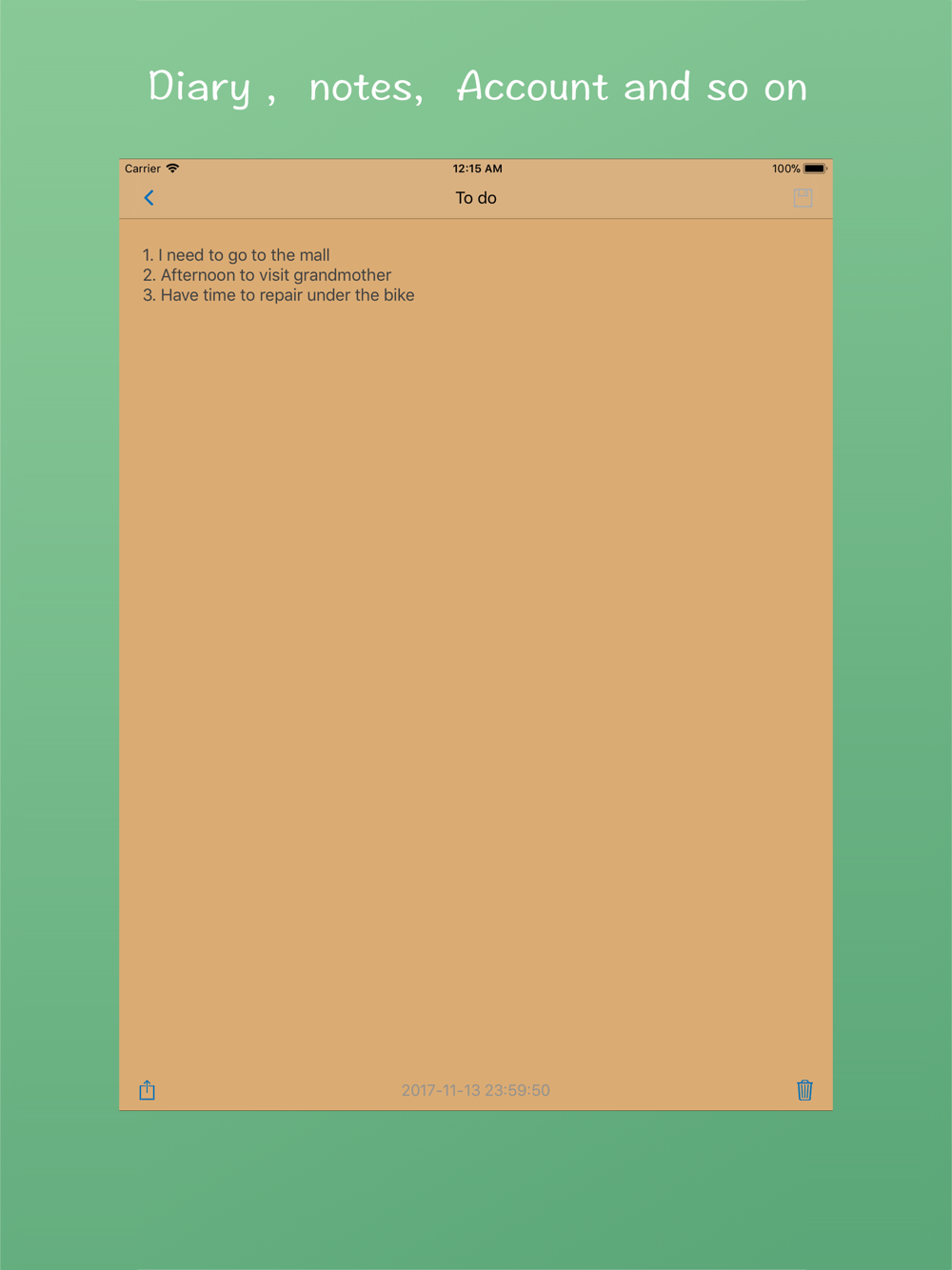
Task: Delete the note with trash icon
Action: 804,1090
